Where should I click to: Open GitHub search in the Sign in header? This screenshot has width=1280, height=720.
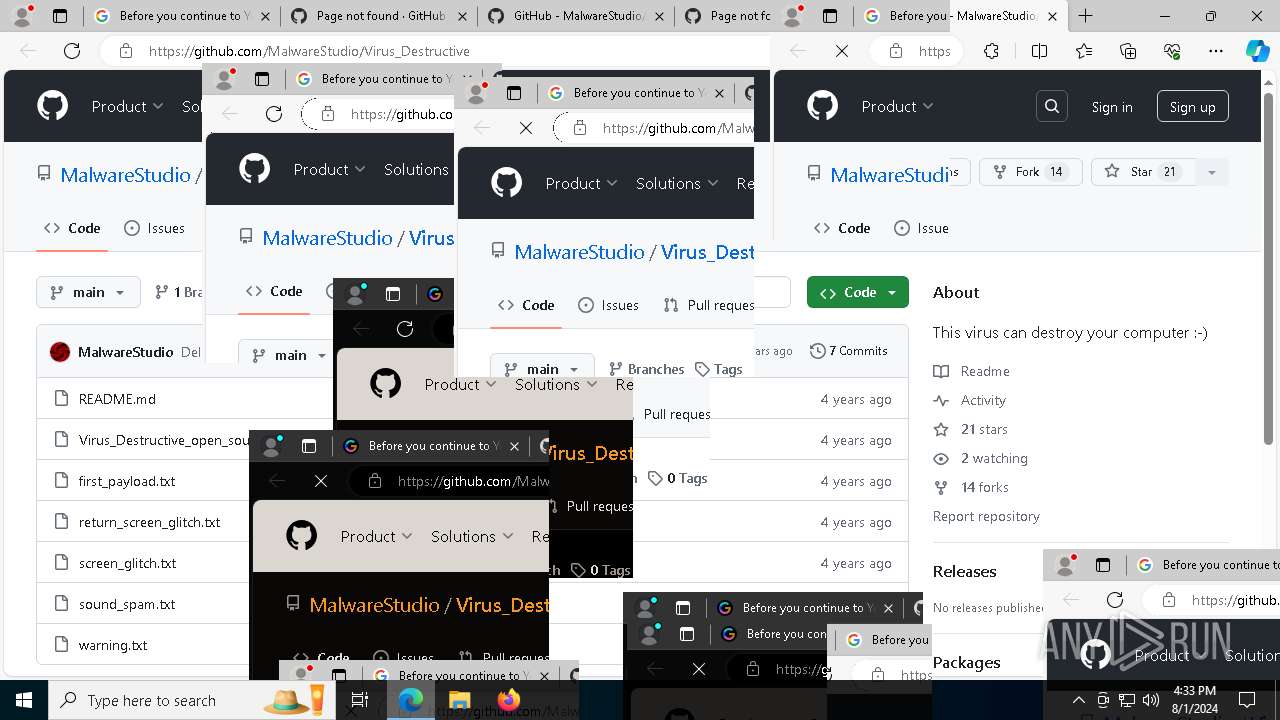pos(1052,107)
